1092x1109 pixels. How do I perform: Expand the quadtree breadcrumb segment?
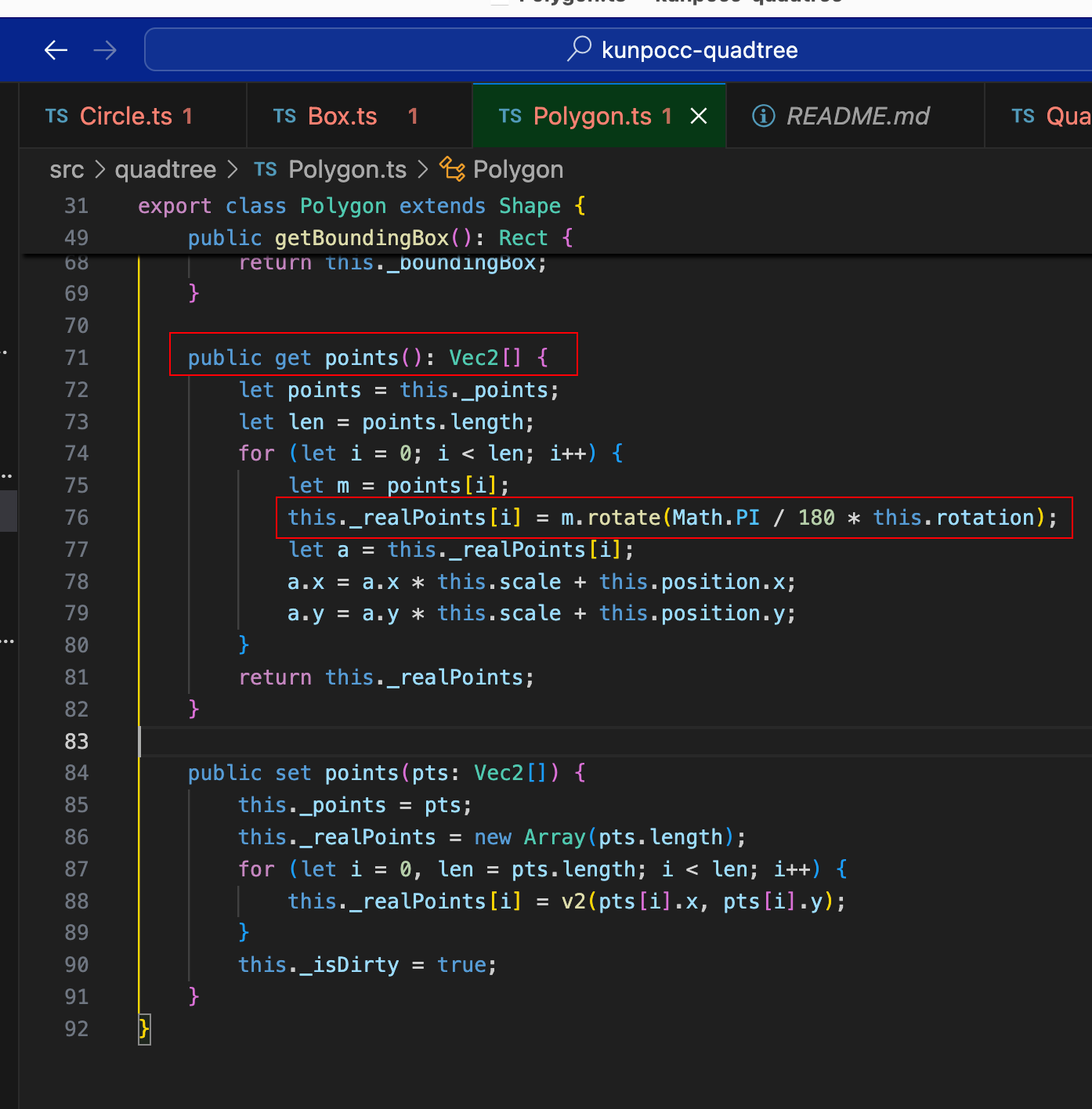point(165,169)
